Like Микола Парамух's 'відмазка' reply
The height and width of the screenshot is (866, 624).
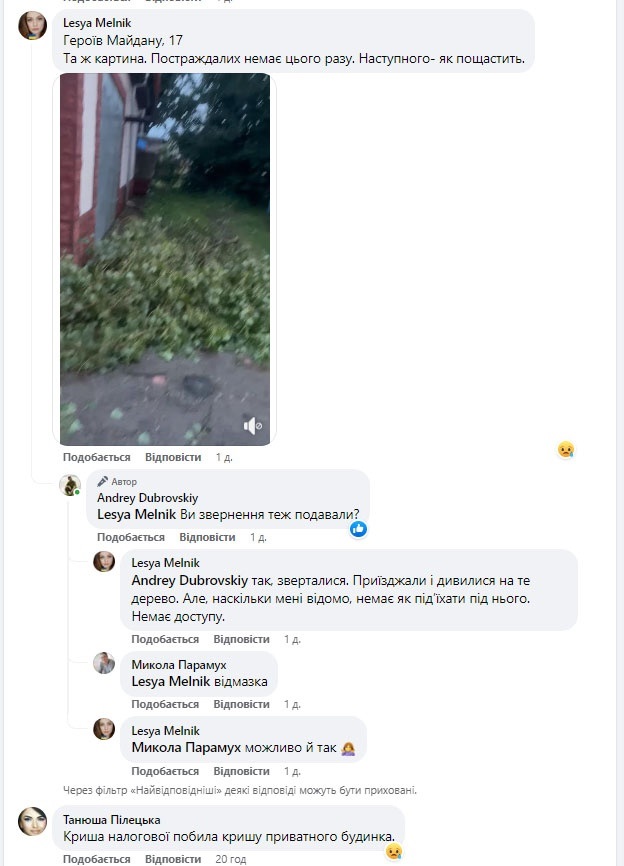coord(165,704)
